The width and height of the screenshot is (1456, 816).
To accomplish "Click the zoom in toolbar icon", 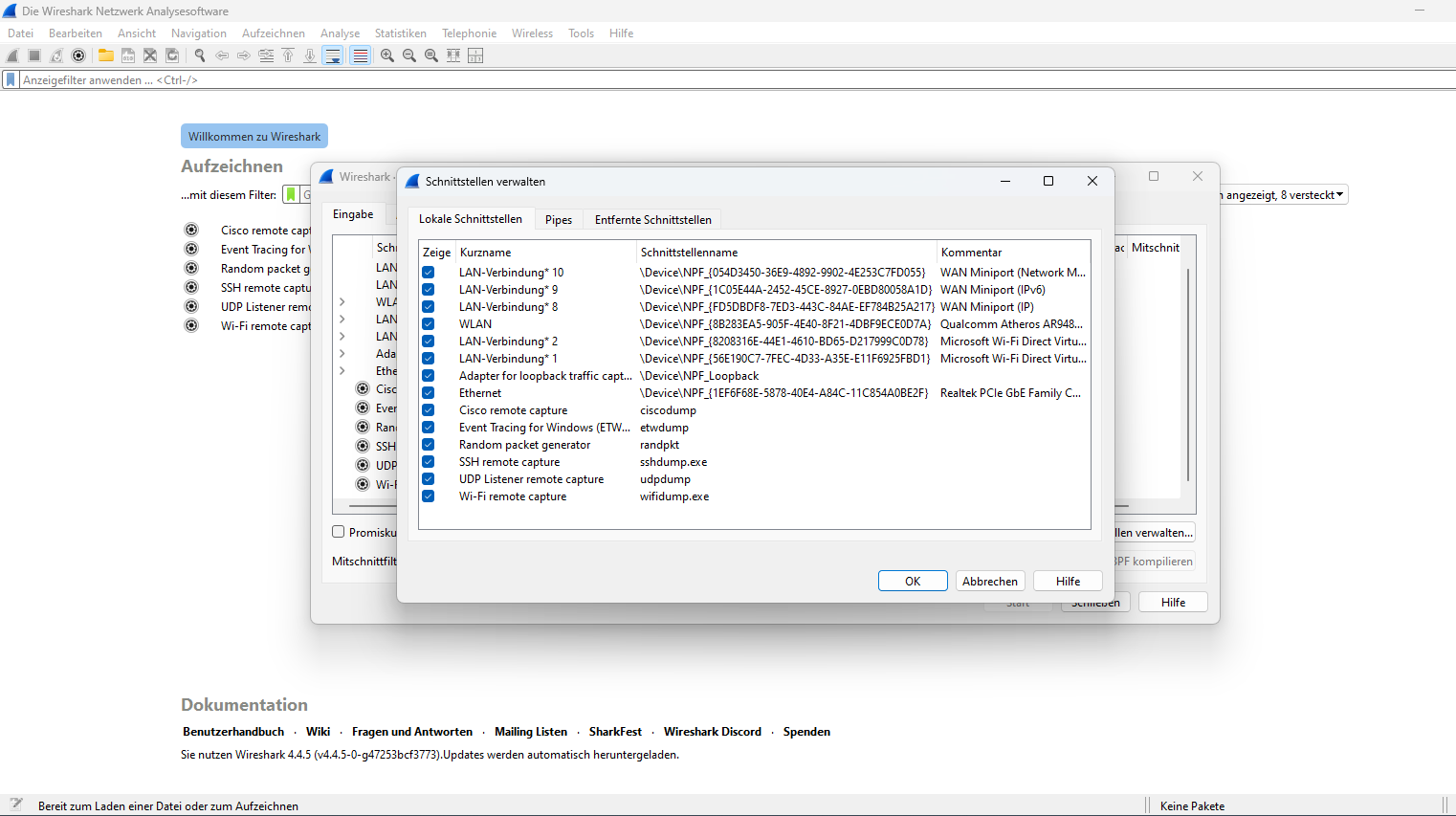I will (x=387, y=55).
